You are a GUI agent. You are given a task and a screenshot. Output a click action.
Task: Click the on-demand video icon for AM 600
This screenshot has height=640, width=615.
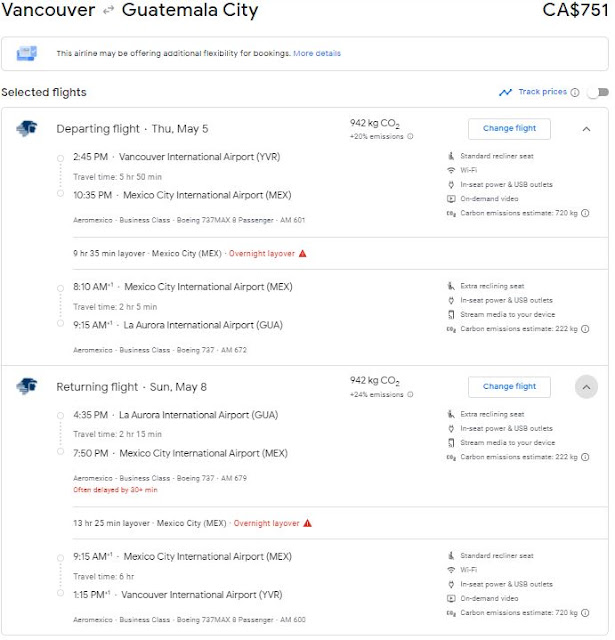click(451, 599)
